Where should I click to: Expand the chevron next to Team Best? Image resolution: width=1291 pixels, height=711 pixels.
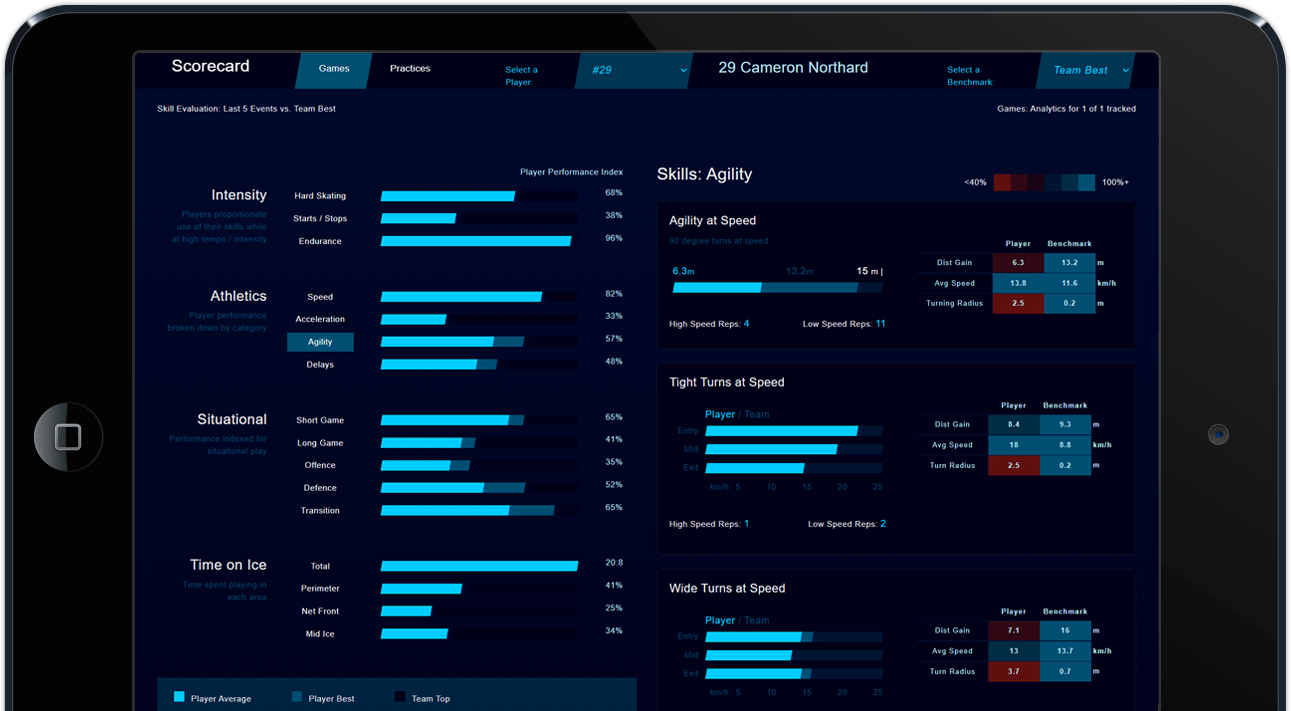(x=1127, y=70)
